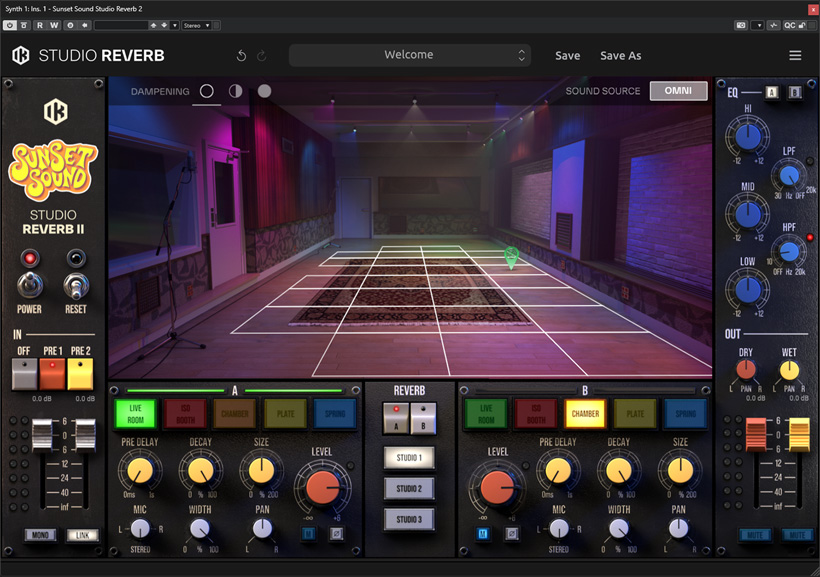Viewport: 820px width, 577px height.
Task: Click the host QC quick controls button
Action: point(789,25)
